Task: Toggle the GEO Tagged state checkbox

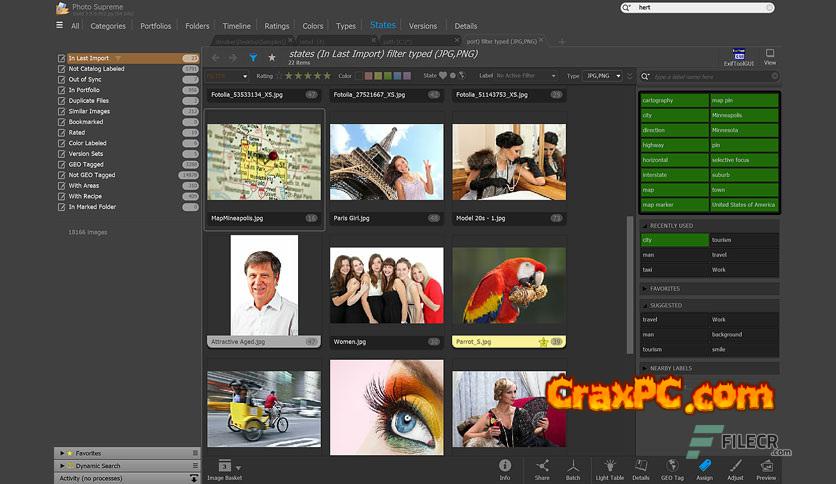Action: [x=62, y=164]
